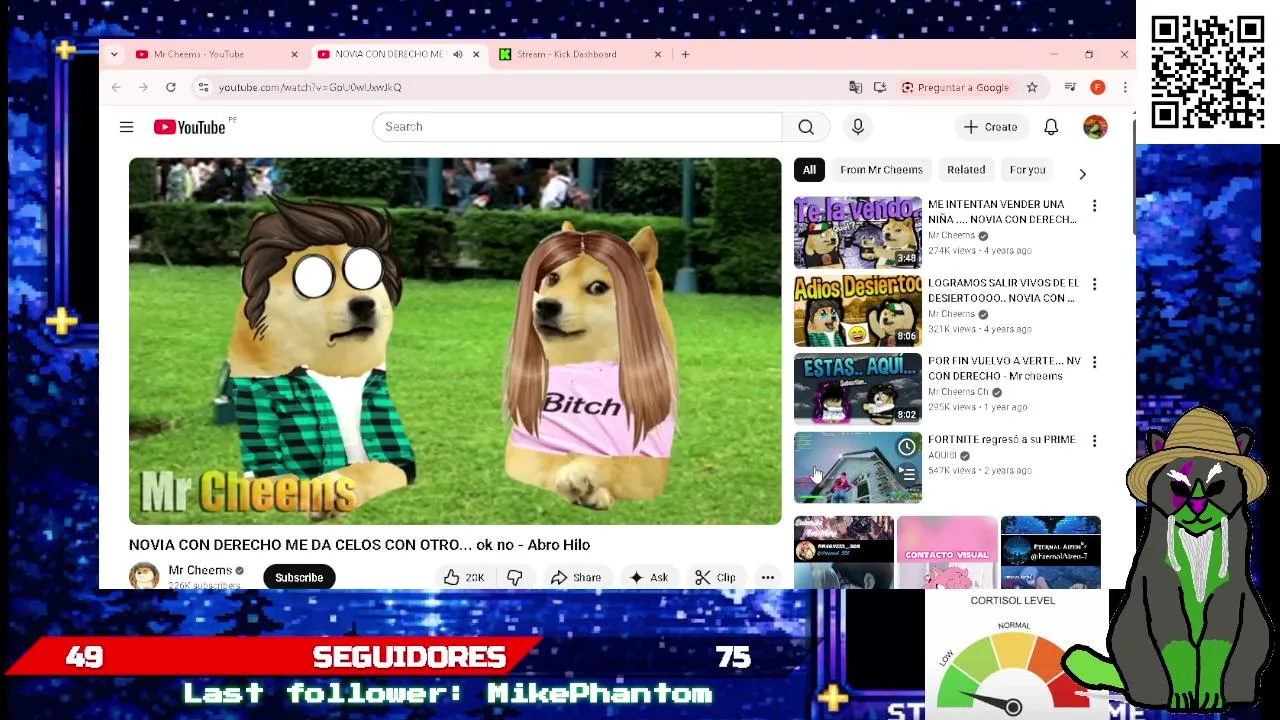
Task: Open options for ME INTENTAN VENDER video
Action: (1094, 206)
